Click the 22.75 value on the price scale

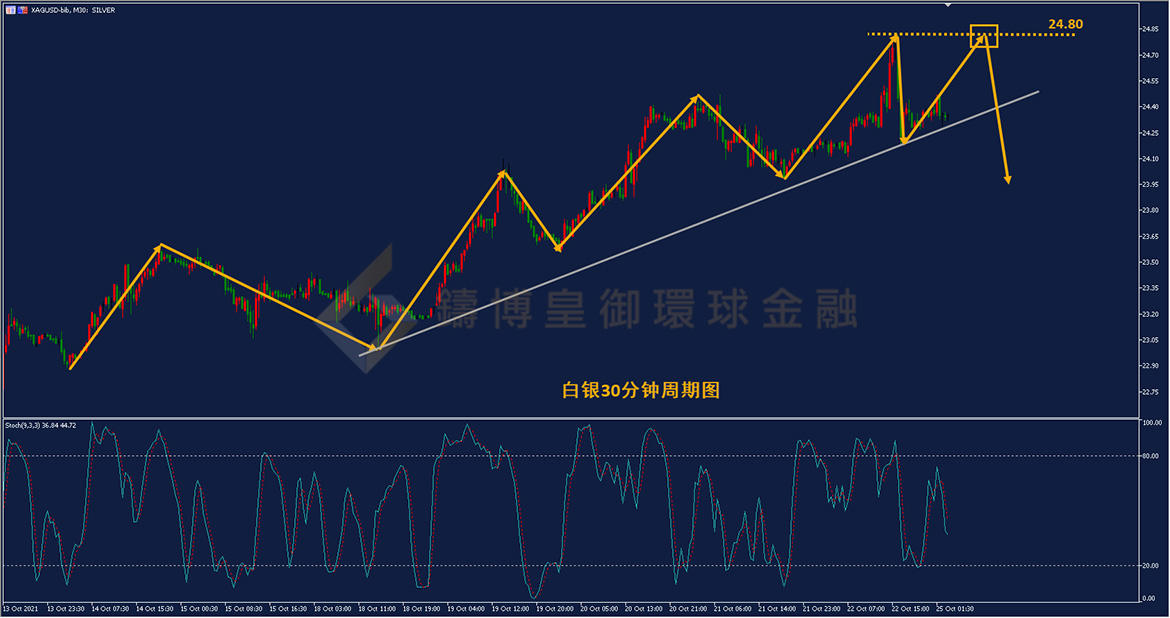[x=1148, y=392]
